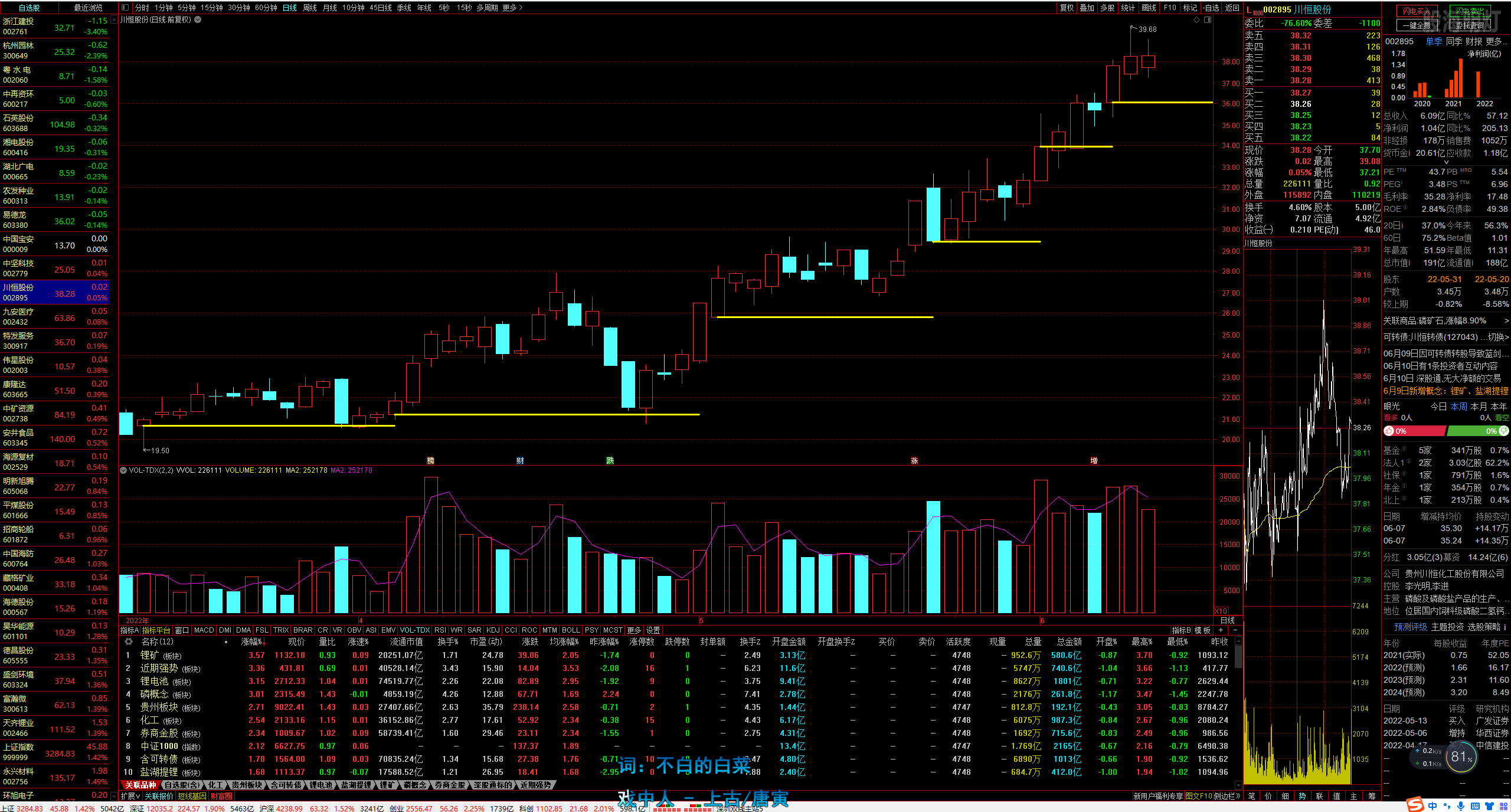Toggle the 画线 drawing mode
The image size is (1511, 812).
1149,8
